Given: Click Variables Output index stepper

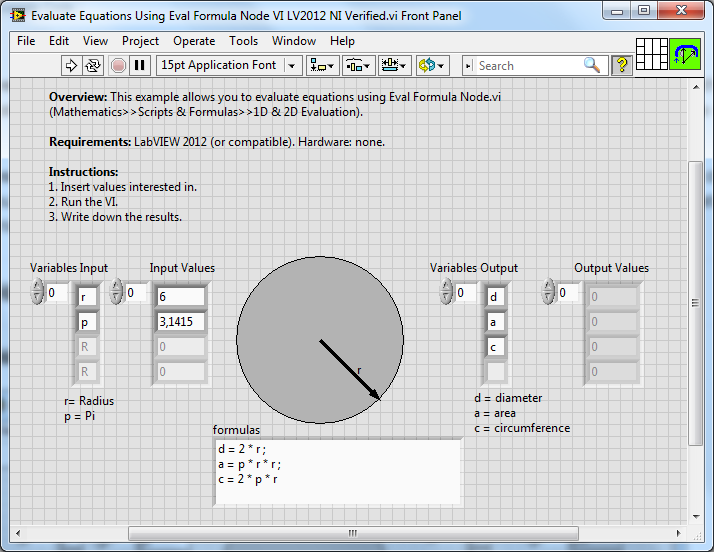Looking at the screenshot, I should coord(446,291).
